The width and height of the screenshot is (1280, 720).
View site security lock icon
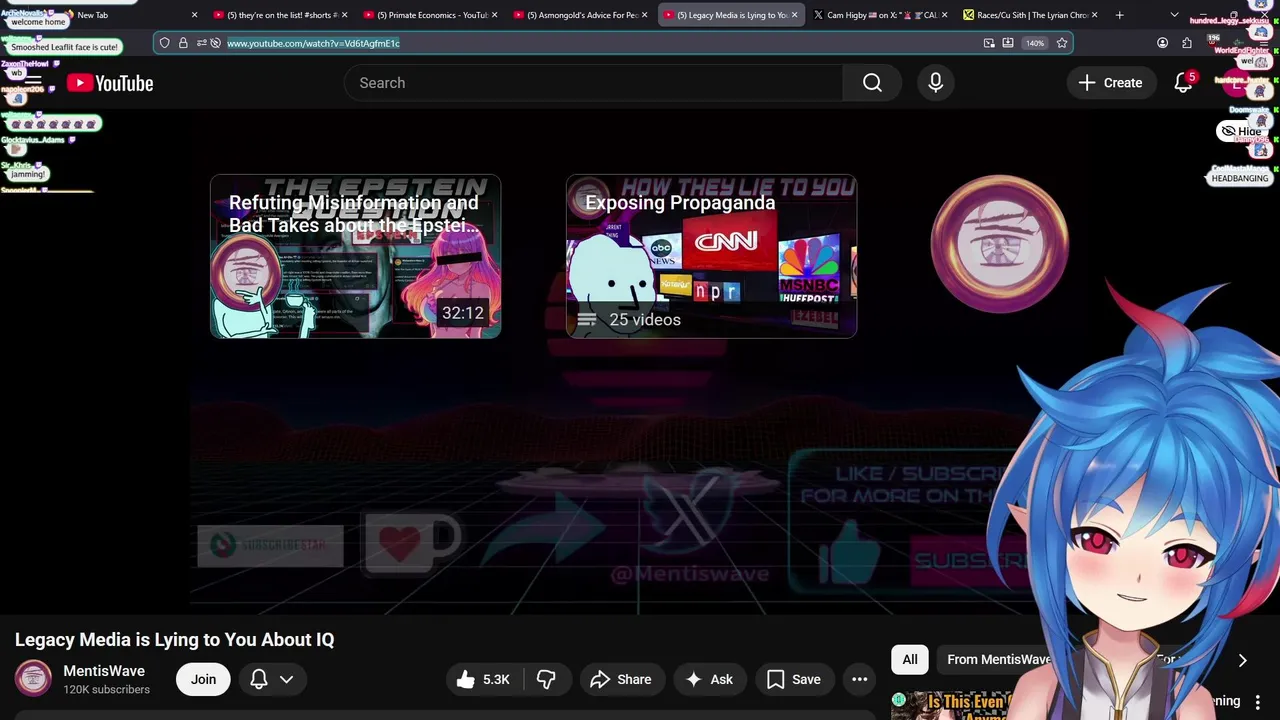[x=183, y=43]
